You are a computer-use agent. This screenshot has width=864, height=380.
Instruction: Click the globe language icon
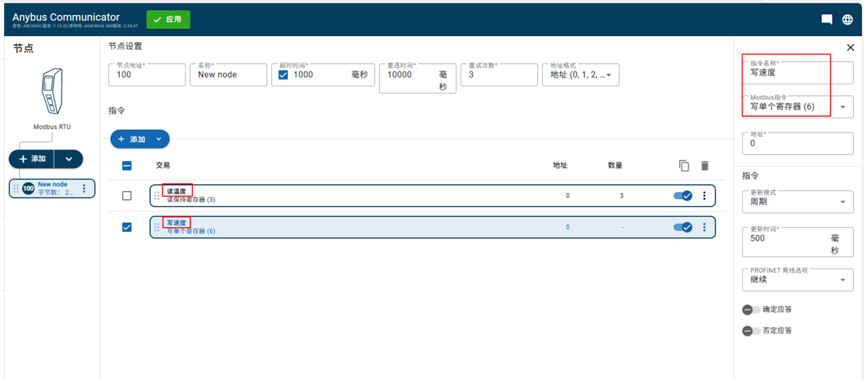pos(847,19)
